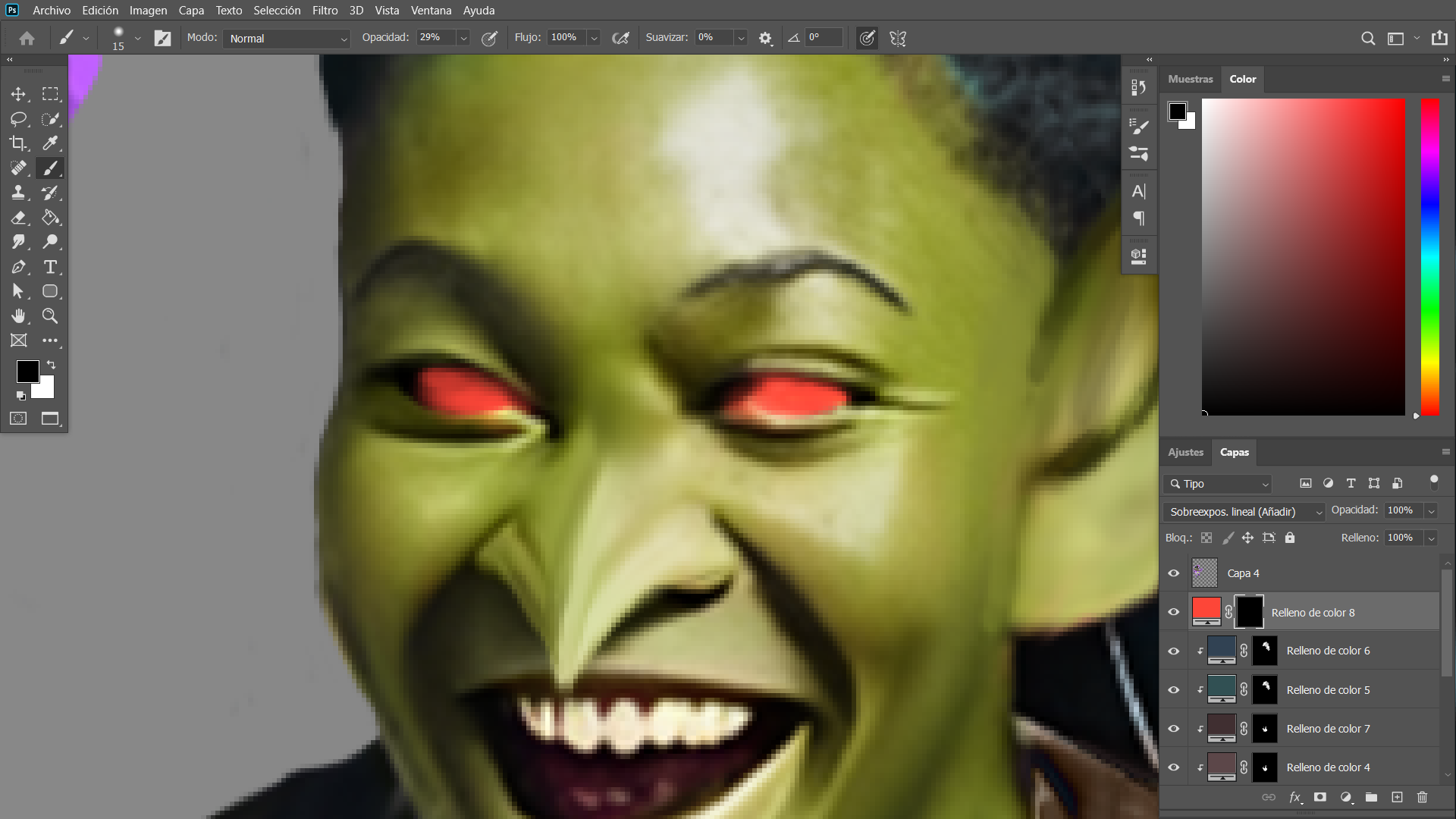1456x819 pixels.
Task: Select the Spot Healing Brush tool
Action: pos(18,168)
